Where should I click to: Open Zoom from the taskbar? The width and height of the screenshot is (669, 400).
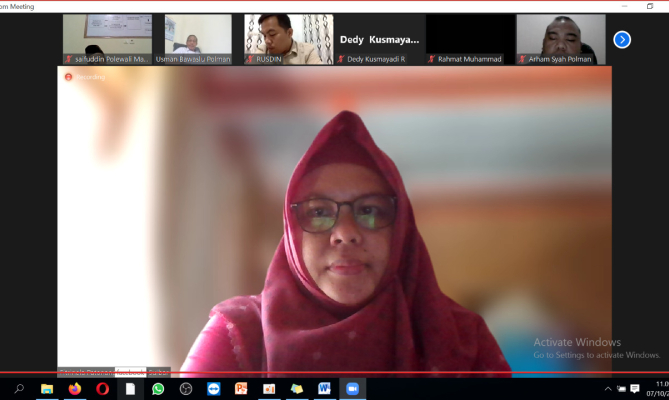tap(352, 388)
